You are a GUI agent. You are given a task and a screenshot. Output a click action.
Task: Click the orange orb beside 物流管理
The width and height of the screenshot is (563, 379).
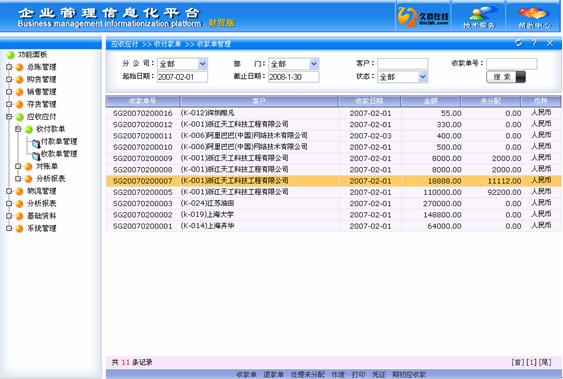19,191
